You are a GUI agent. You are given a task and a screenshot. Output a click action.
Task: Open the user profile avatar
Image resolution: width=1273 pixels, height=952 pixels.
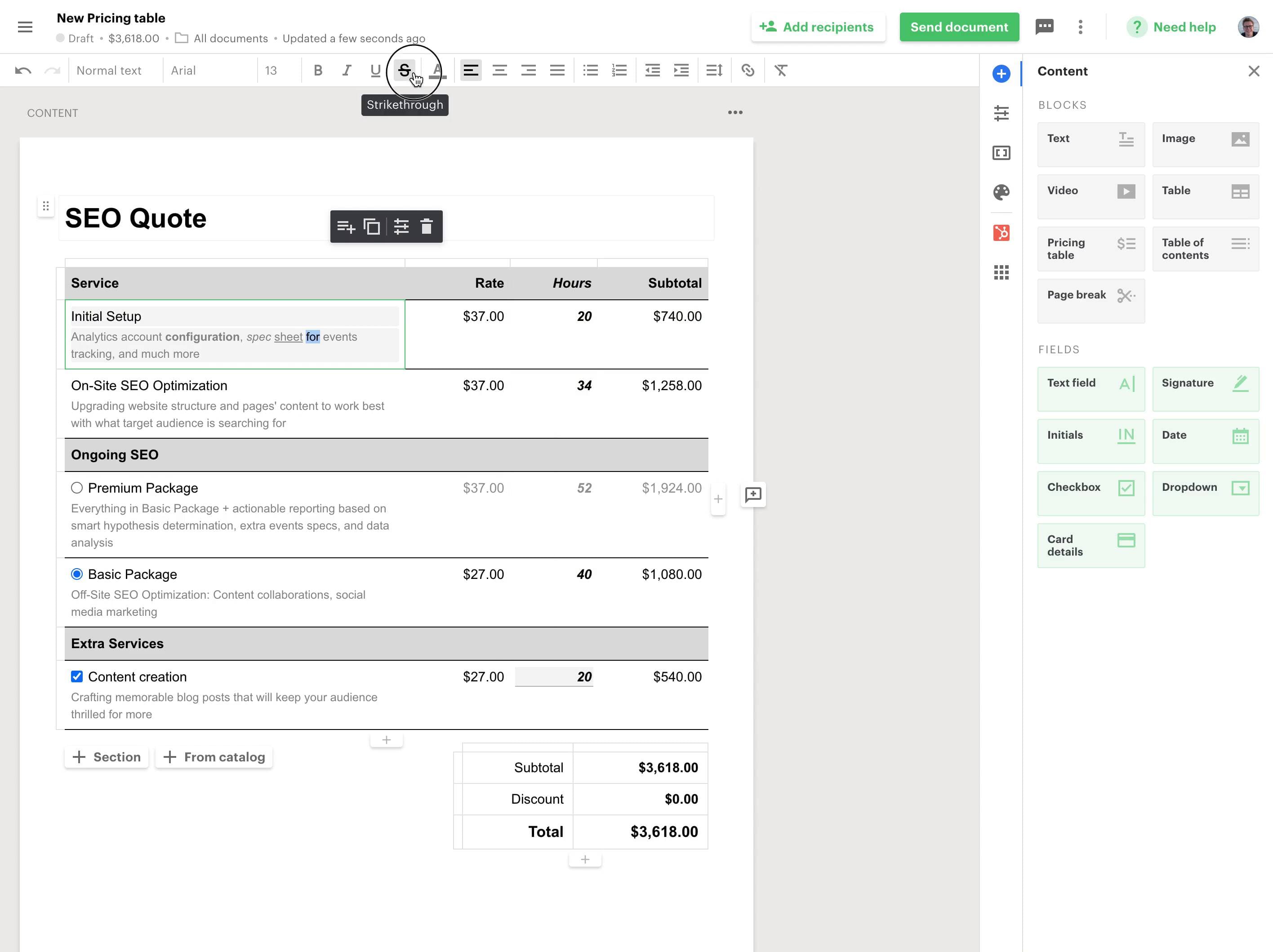coord(1248,27)
